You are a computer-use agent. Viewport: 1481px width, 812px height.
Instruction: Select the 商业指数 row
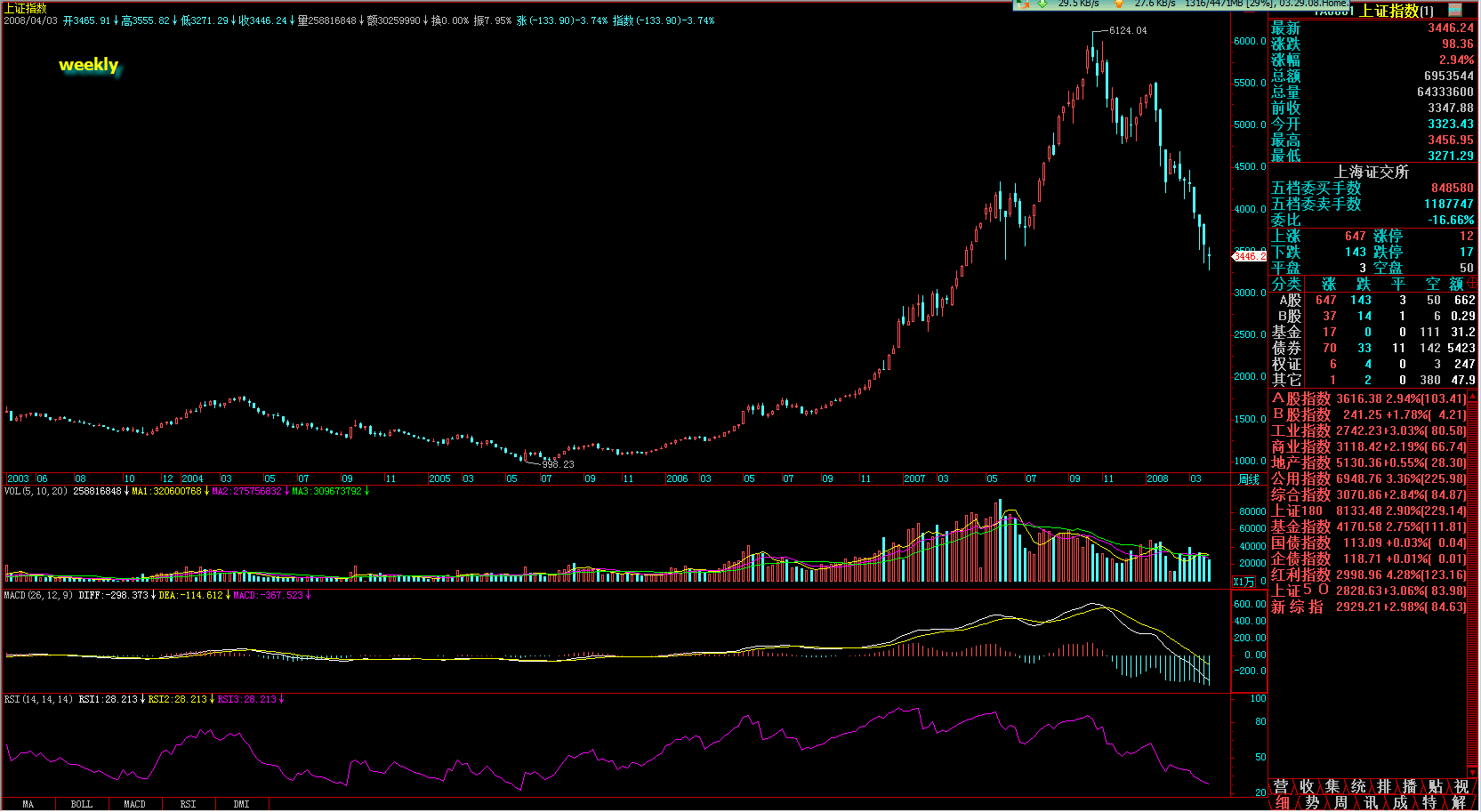point(1369,446)
